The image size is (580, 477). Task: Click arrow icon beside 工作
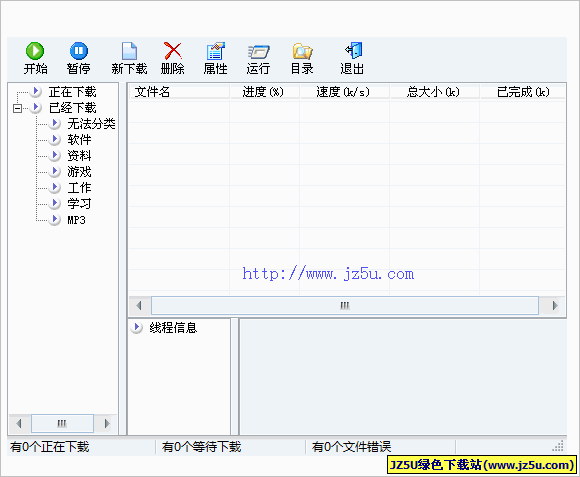[x=55, y=187]
